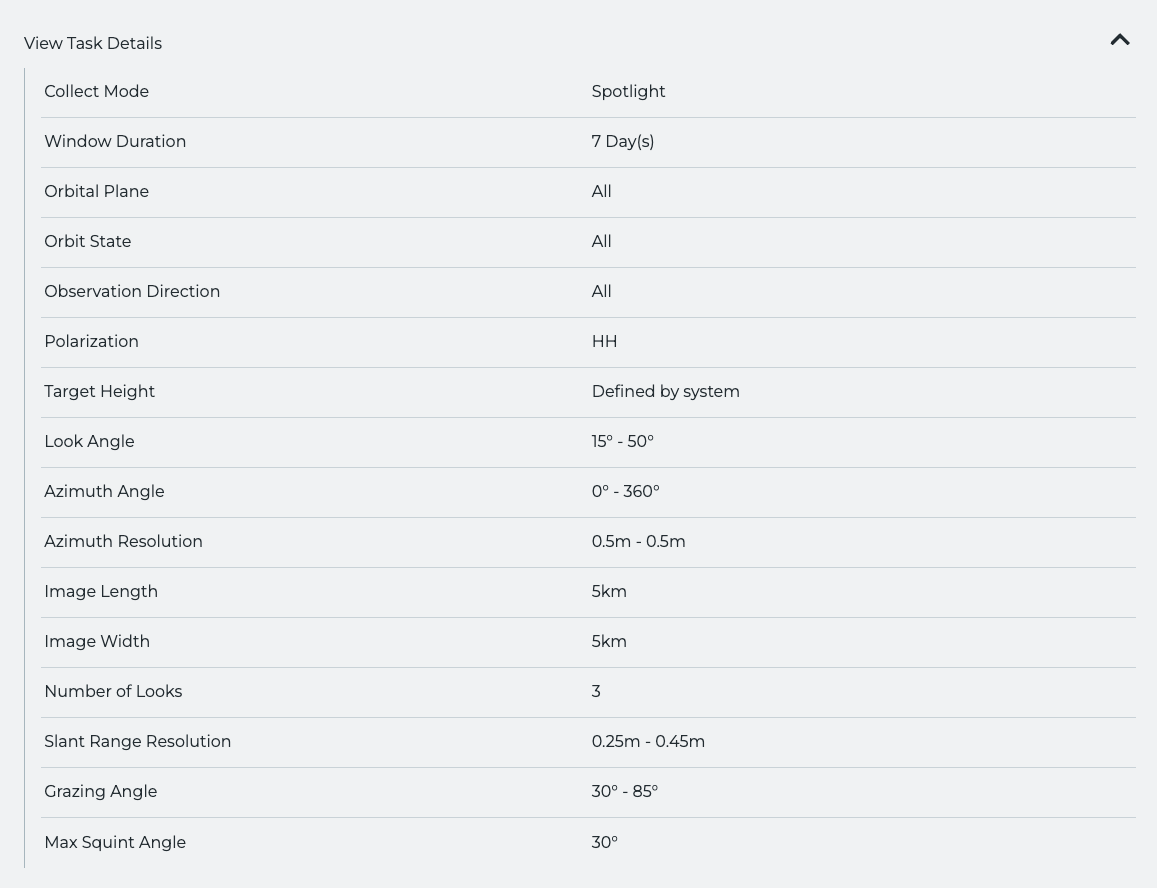
Task: Click the Spotlight collect mode value
Action: (628, 92)
